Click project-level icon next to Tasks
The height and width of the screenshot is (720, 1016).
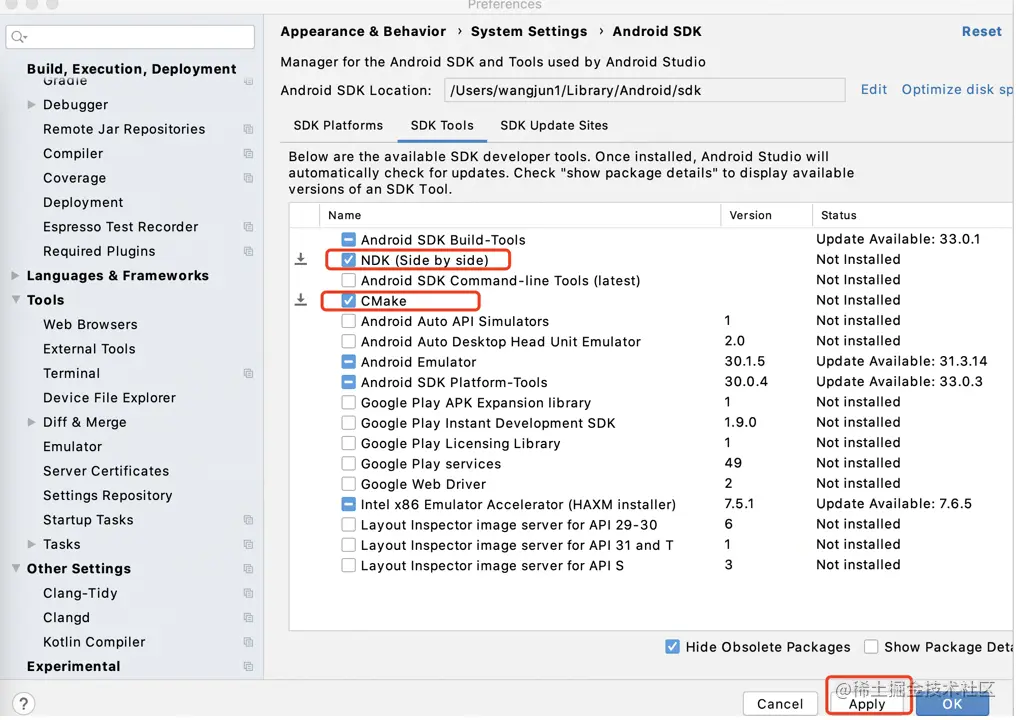[248, 544]
